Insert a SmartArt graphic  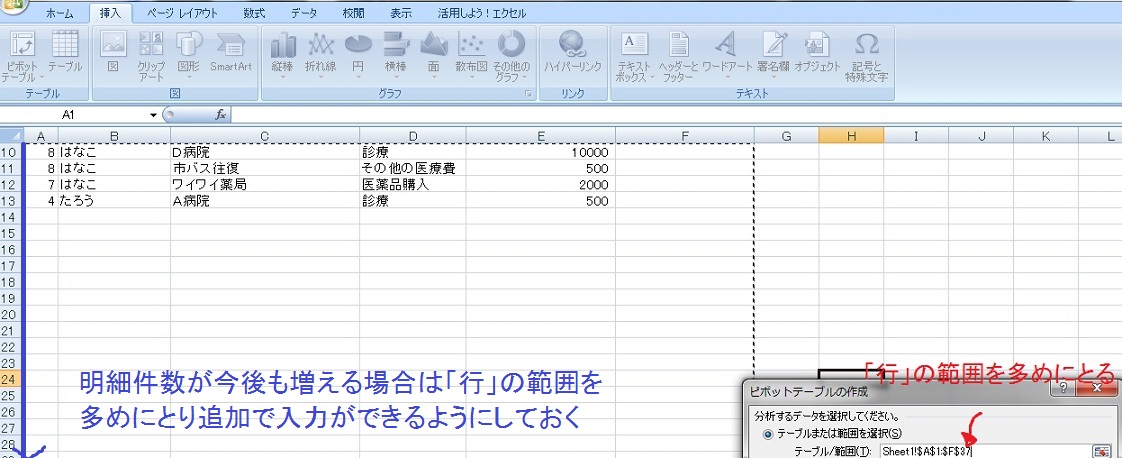tap(230, 52)
